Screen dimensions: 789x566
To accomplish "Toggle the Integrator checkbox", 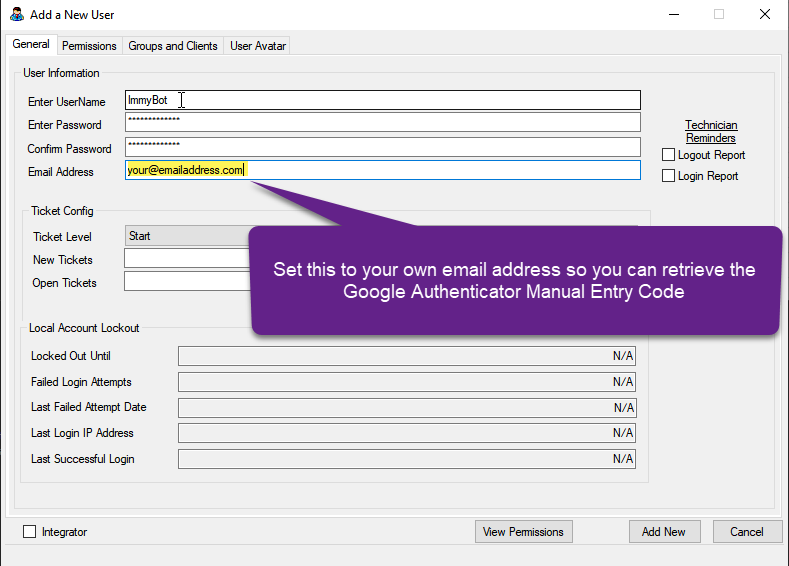I will click(x=29, y=532).
